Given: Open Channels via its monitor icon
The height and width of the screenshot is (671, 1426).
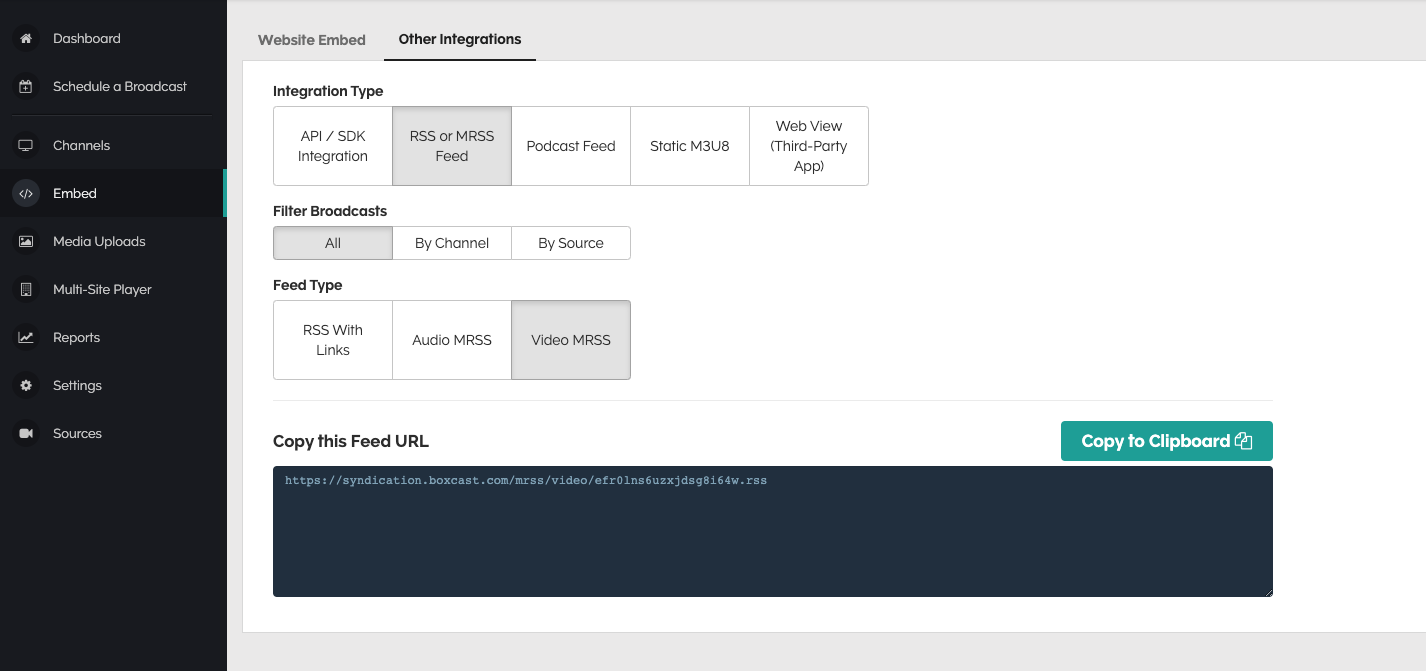Looking at the screenshot, I should [26, 145].
